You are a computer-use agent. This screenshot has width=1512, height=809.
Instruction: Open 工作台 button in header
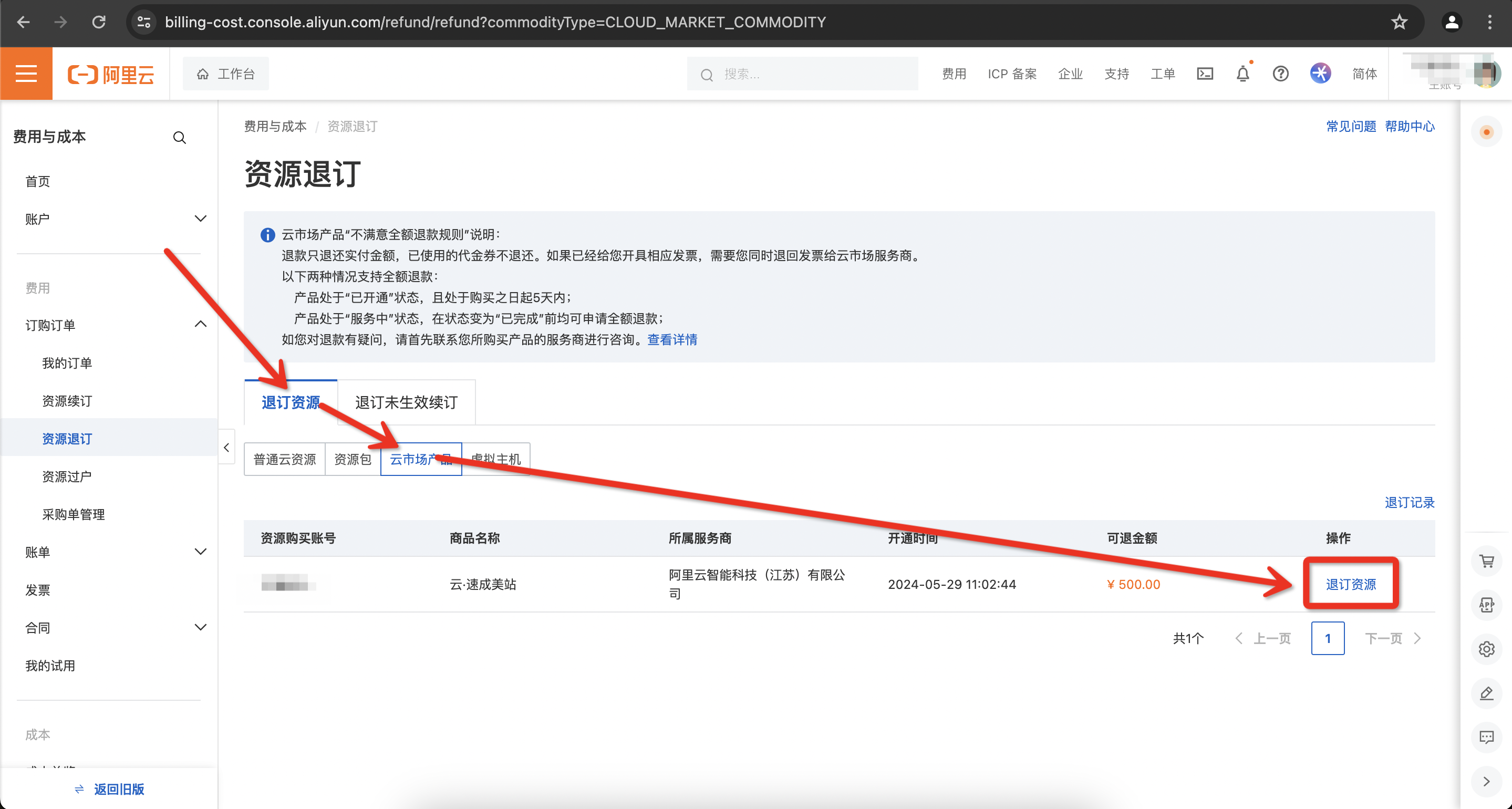225,74
